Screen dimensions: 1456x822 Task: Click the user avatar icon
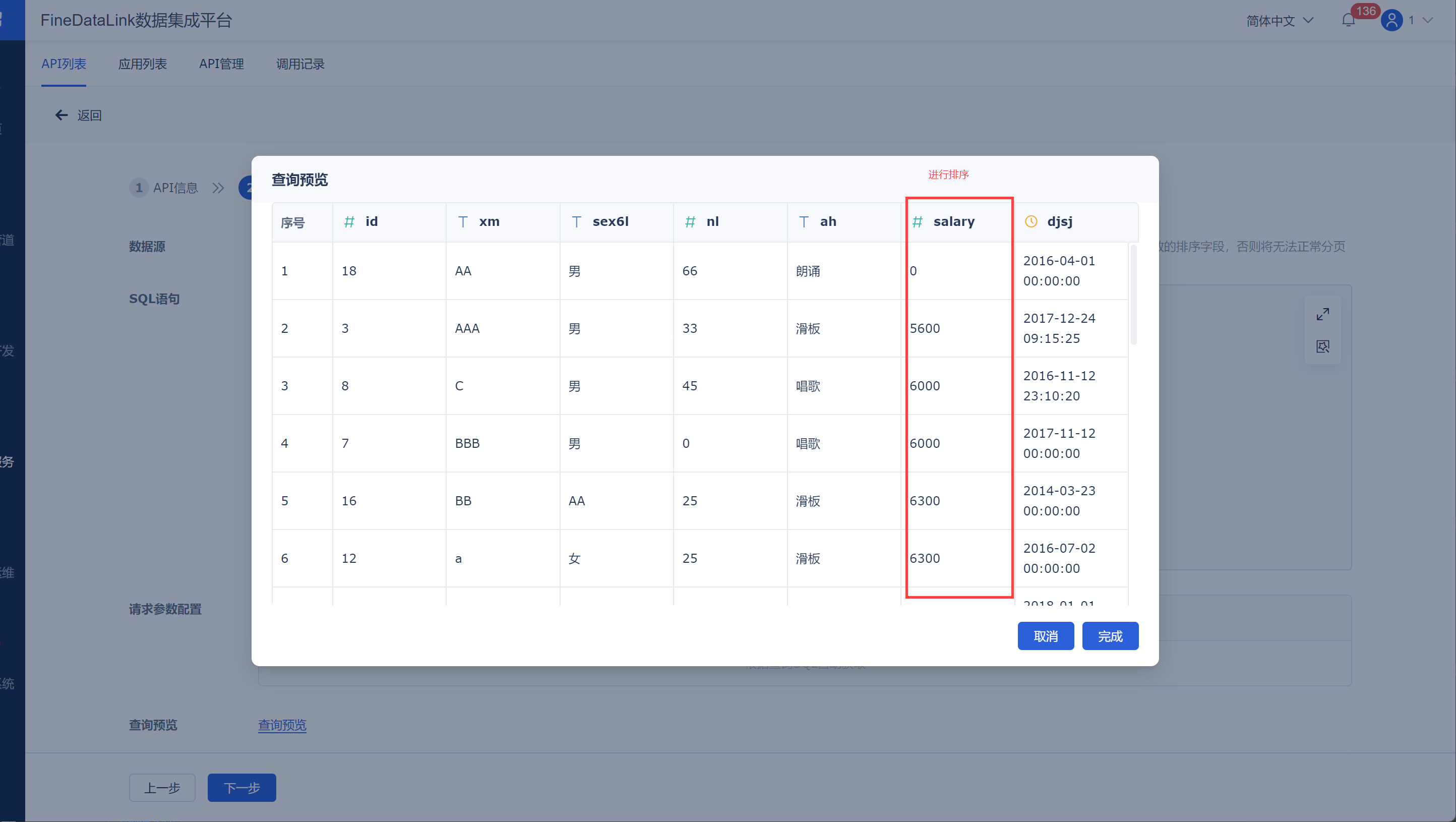[x=1391, y=21]
